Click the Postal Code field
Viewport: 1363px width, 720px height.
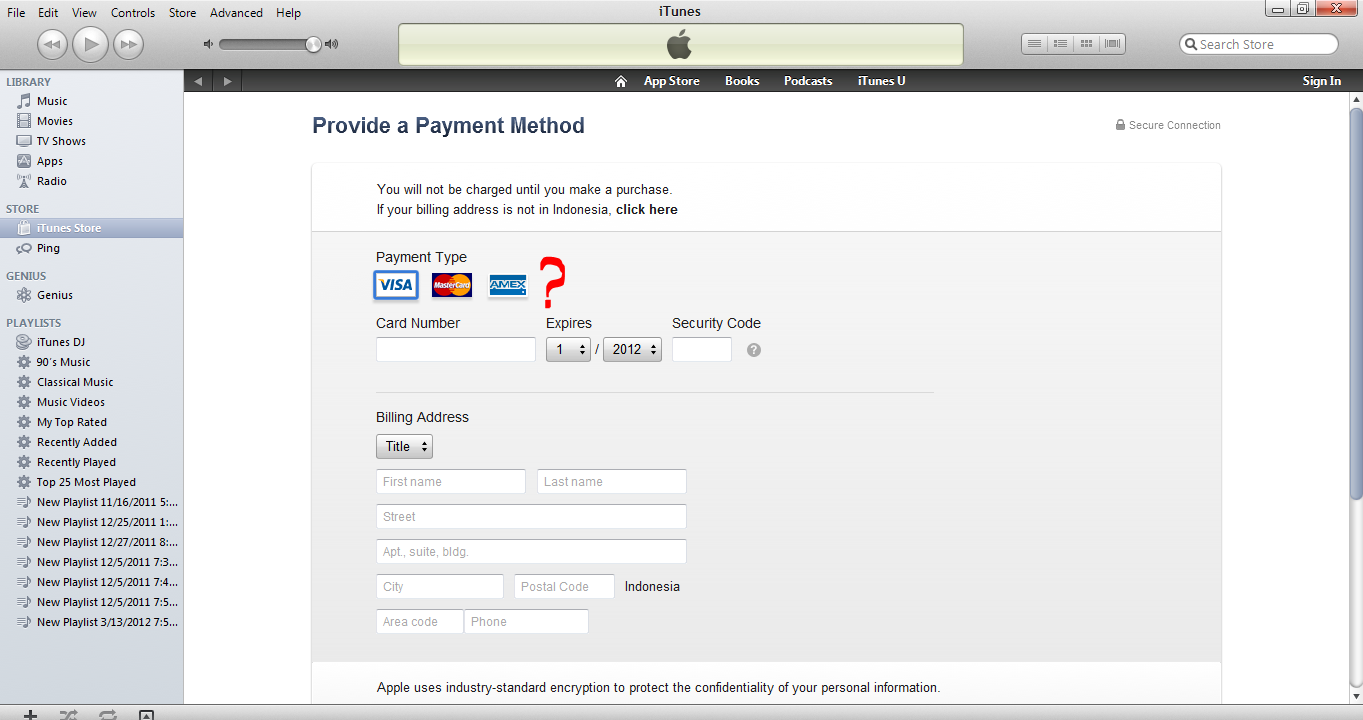(x=564, y=587)
